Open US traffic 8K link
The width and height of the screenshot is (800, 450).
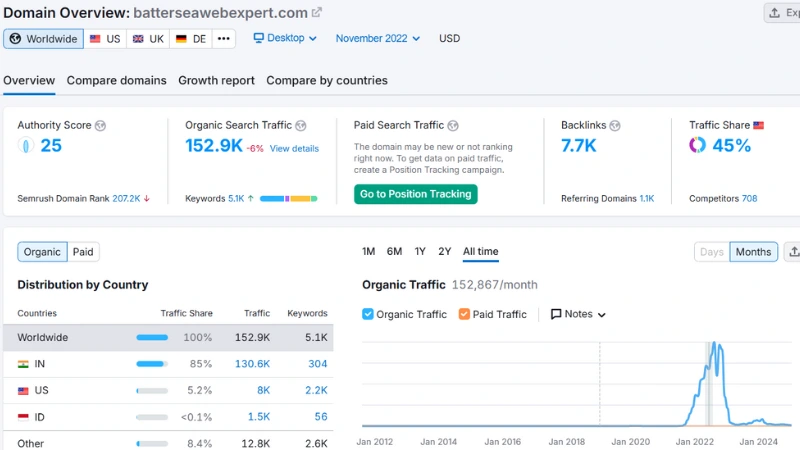click(x=263, y=391)
